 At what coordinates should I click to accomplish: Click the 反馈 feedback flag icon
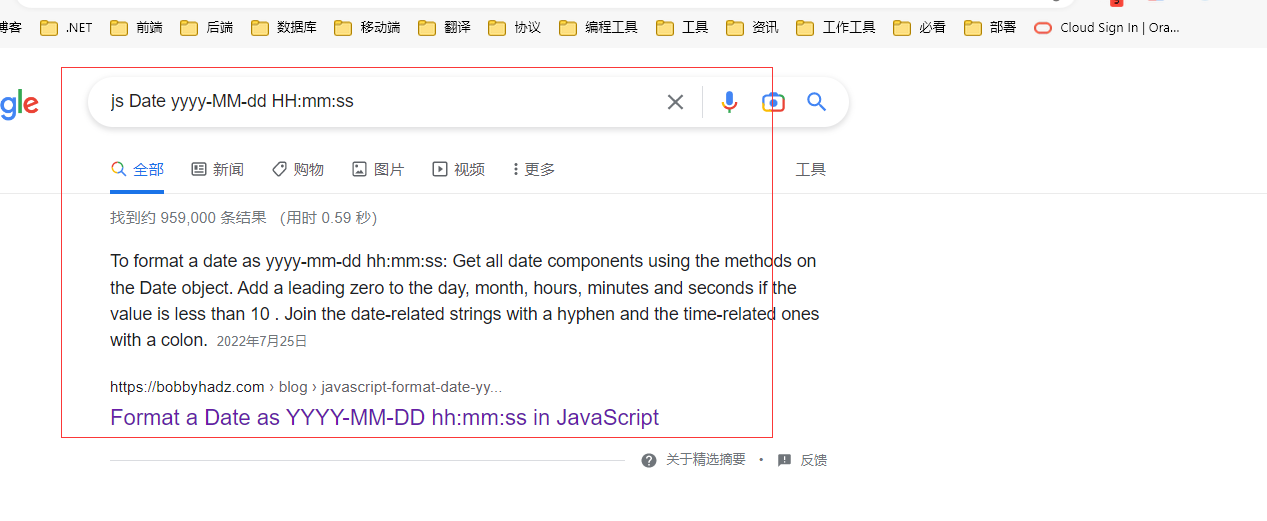pyautogui.click(x=784, y=460)
